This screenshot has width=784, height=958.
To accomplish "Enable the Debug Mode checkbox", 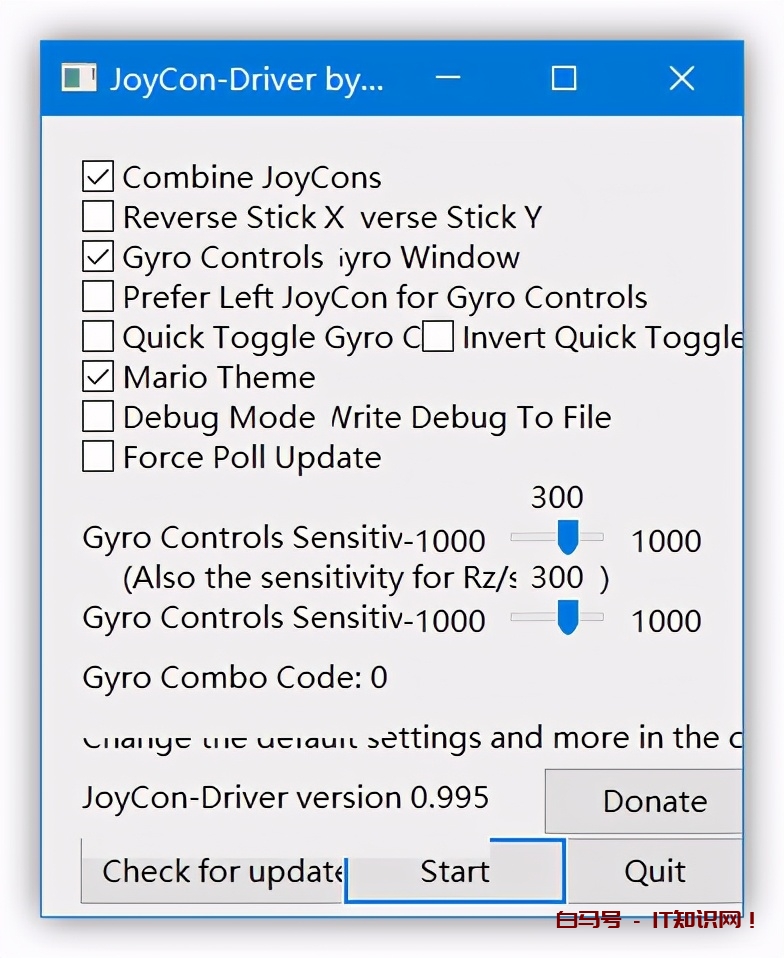I will coord(98,418).
